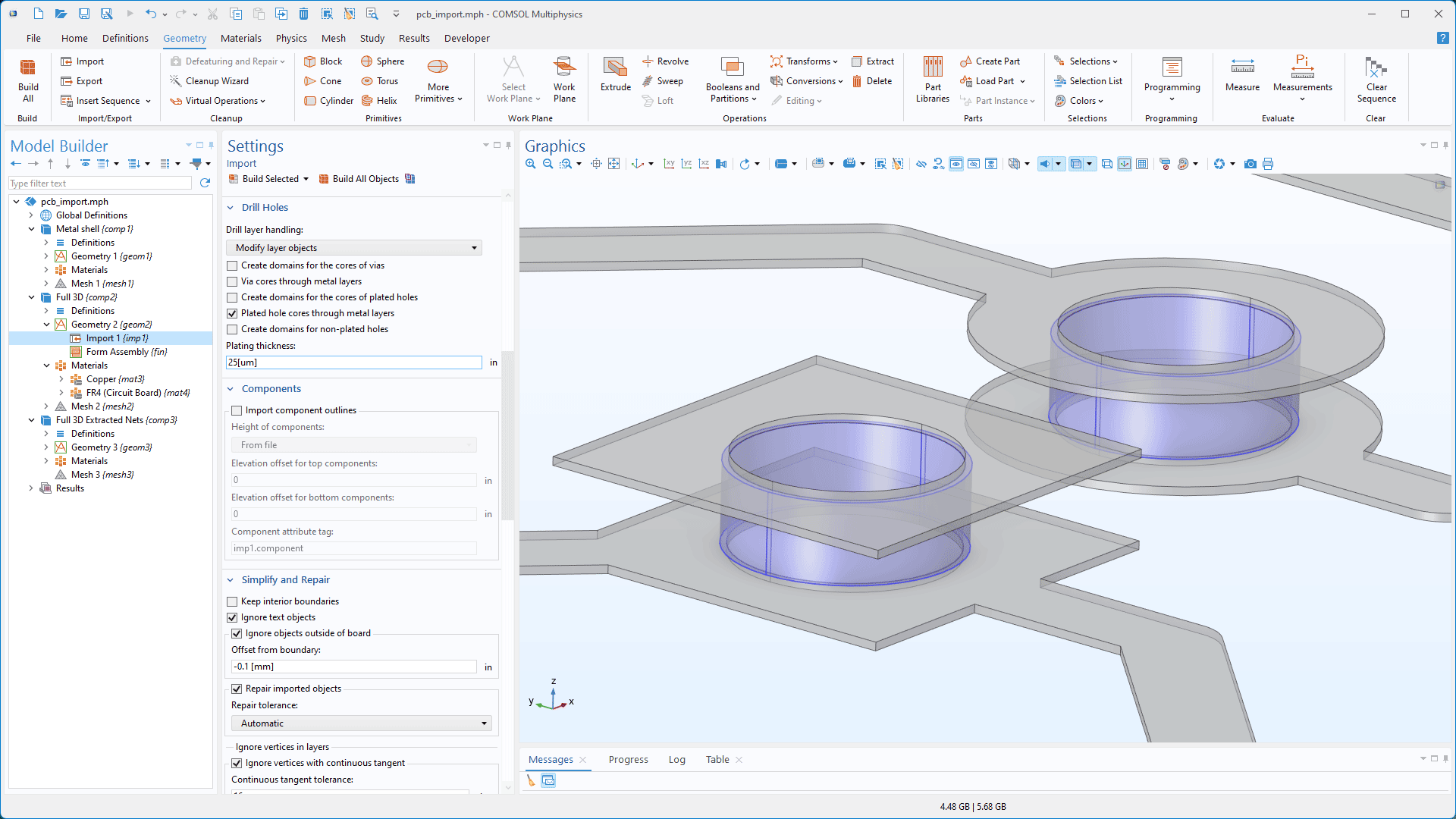Uncheck Ignore text objects

(x=232, y=617)
